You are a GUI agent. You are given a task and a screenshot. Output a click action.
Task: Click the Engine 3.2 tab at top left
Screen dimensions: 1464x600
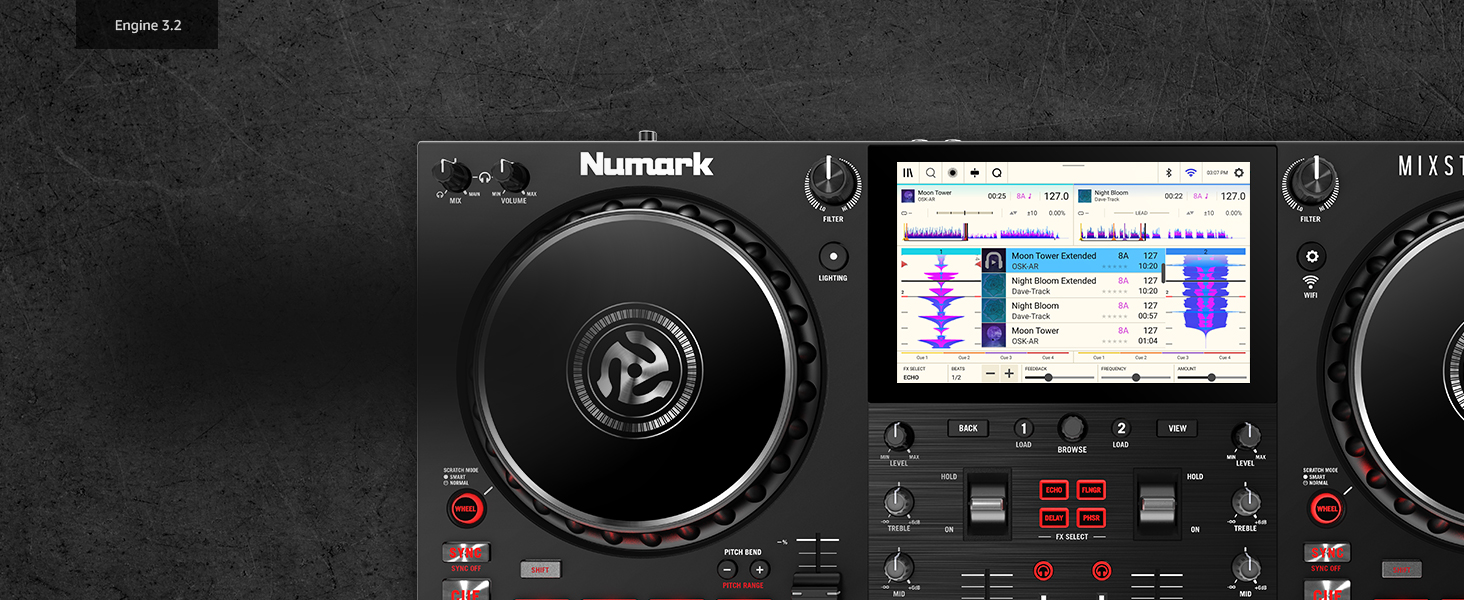pyautogui.click(x=146, y=25)
